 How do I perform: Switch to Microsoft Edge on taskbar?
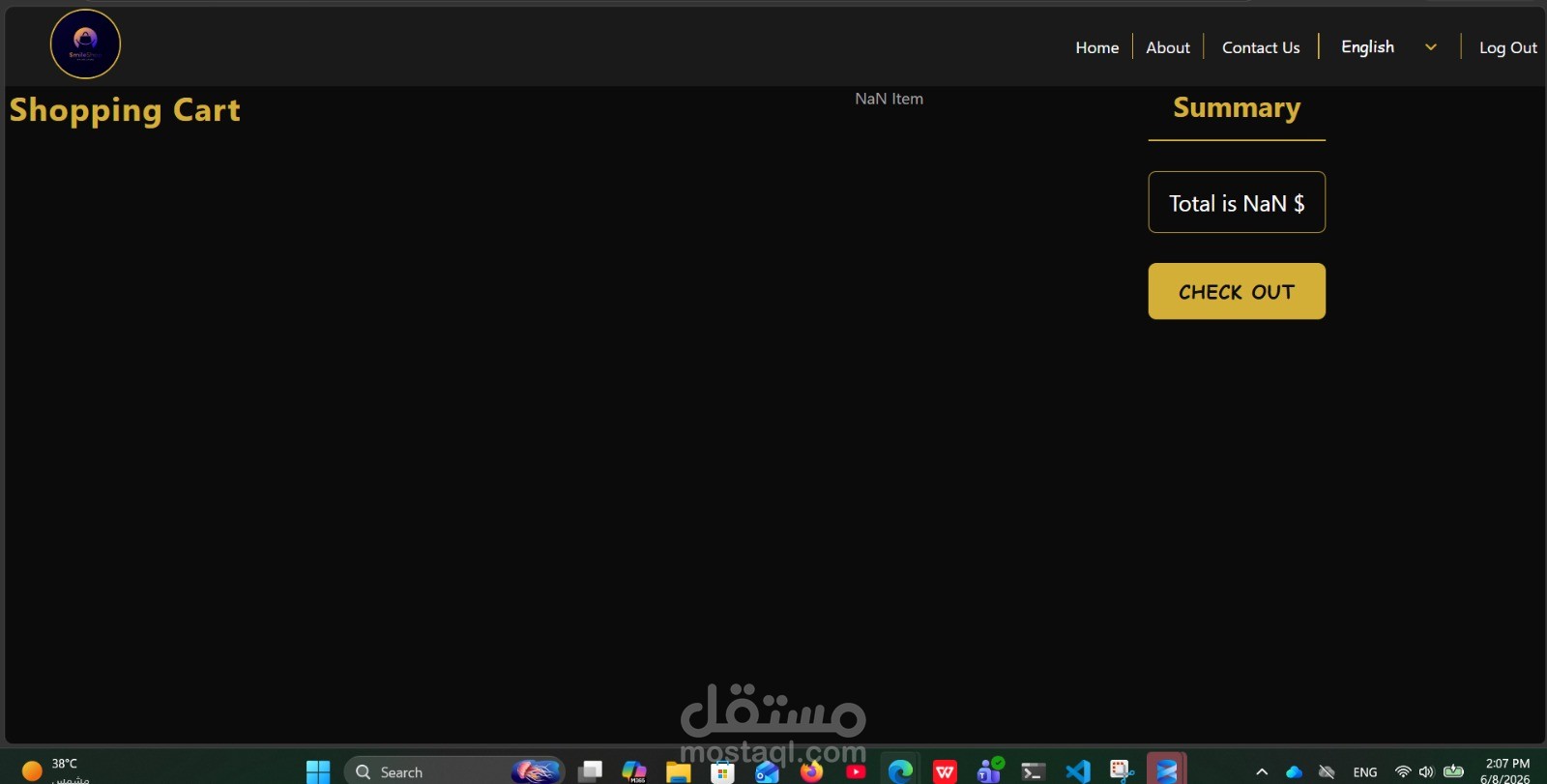tap(900, 771)
